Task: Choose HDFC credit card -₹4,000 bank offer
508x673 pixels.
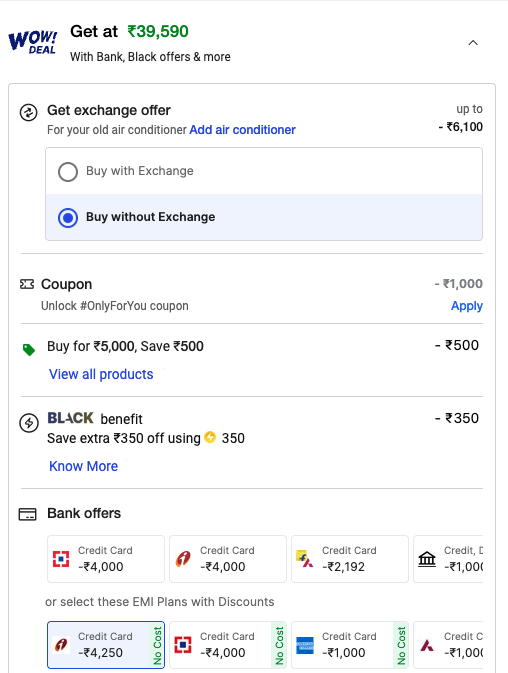Action: coord(106,559)
